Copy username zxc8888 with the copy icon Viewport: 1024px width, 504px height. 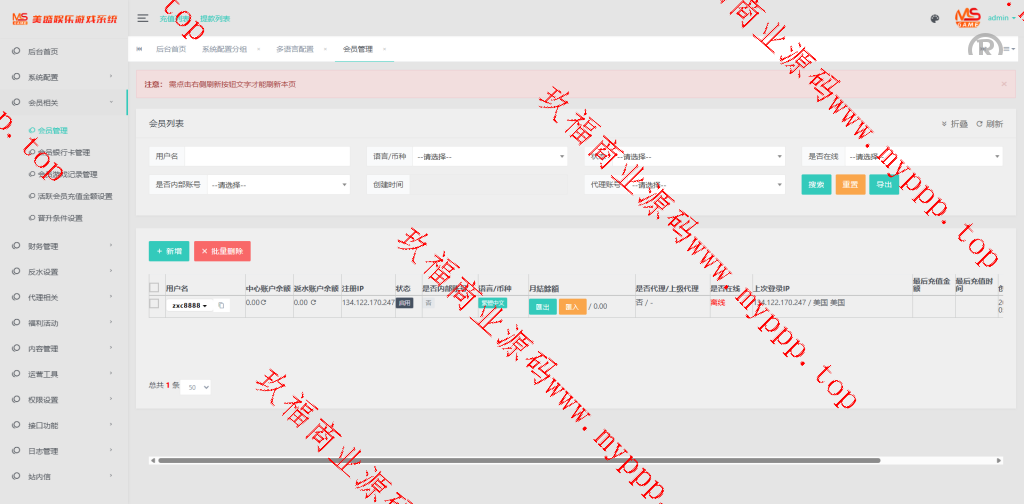(221, 305)
